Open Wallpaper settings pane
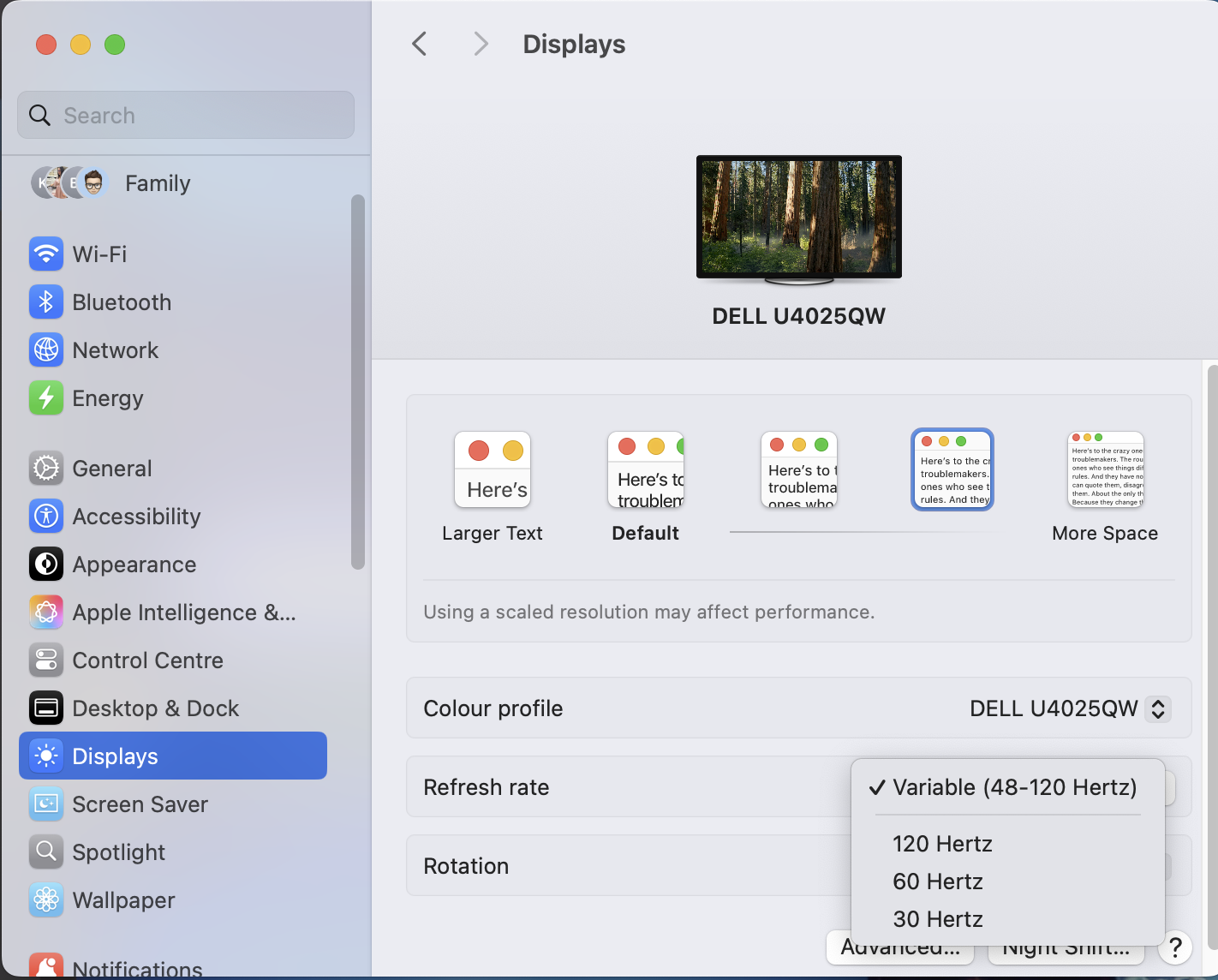 [173, 899]
